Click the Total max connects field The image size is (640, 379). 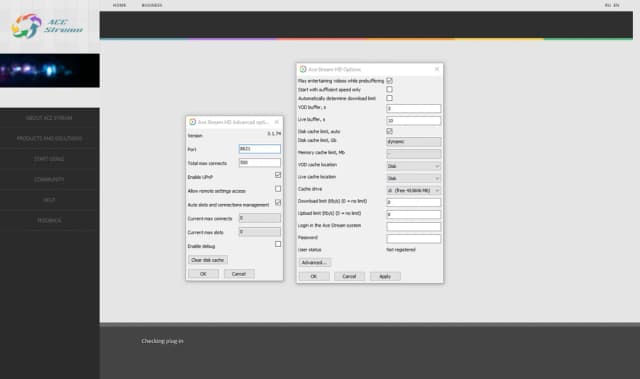click(260, 162)
